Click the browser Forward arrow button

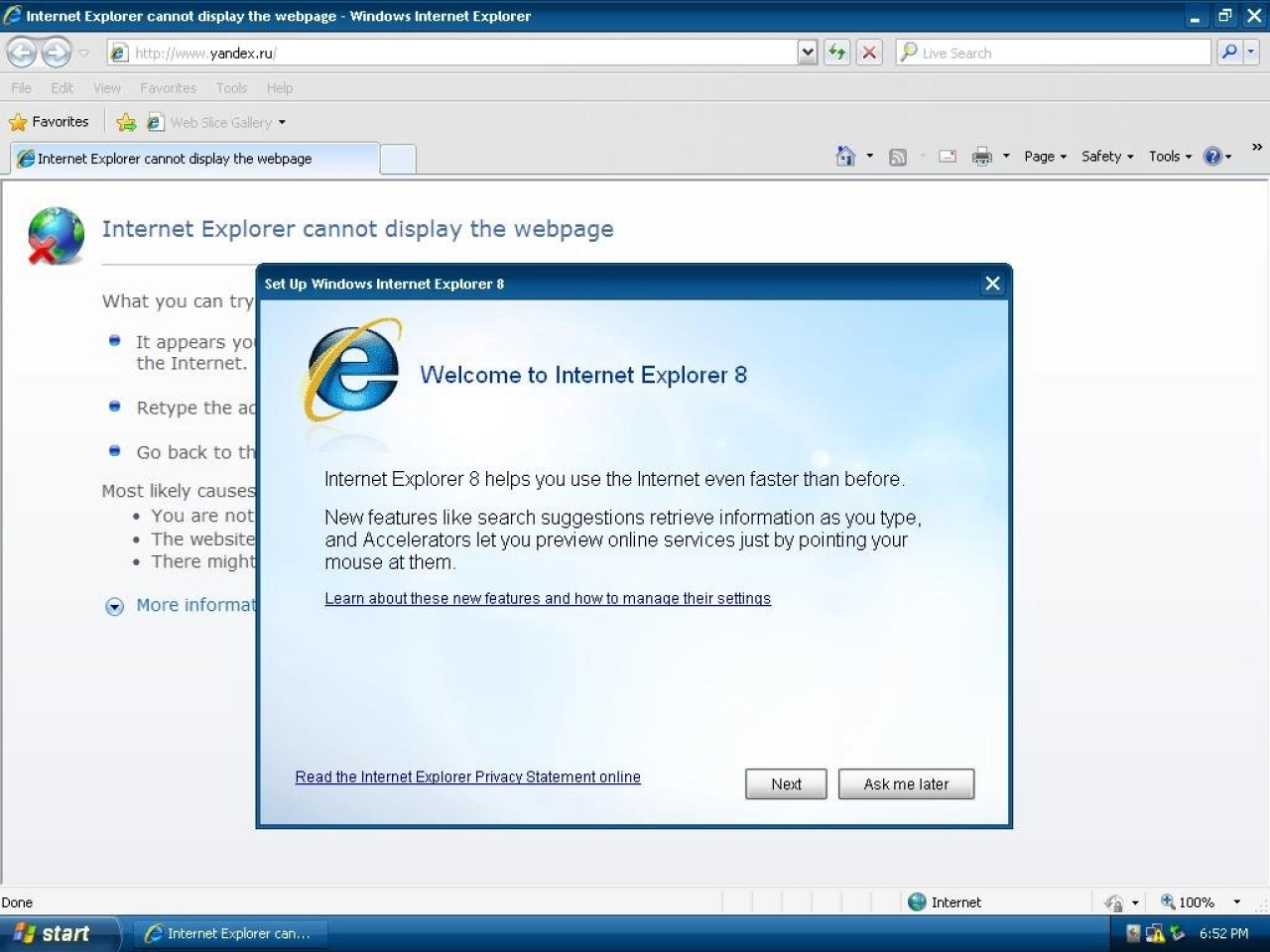(x=57, y=52)
